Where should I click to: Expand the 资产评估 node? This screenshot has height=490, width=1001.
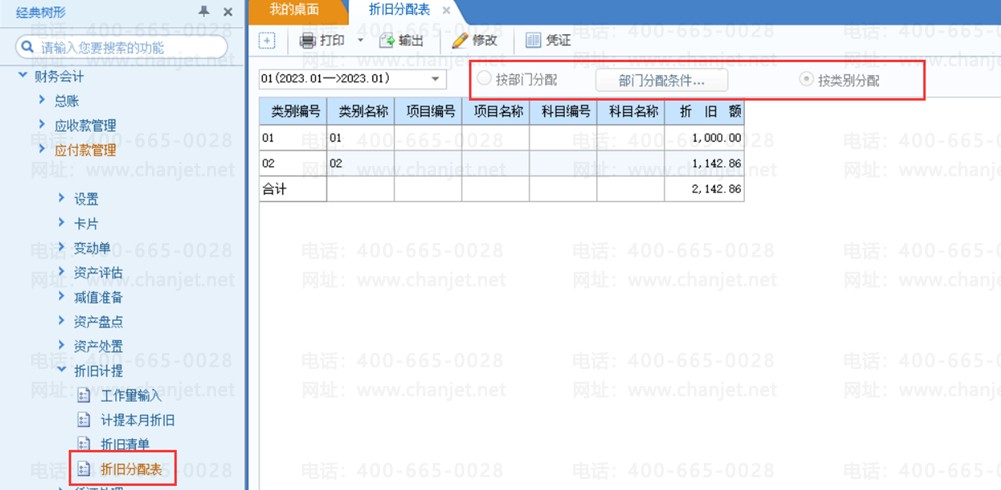pos(61,271)
